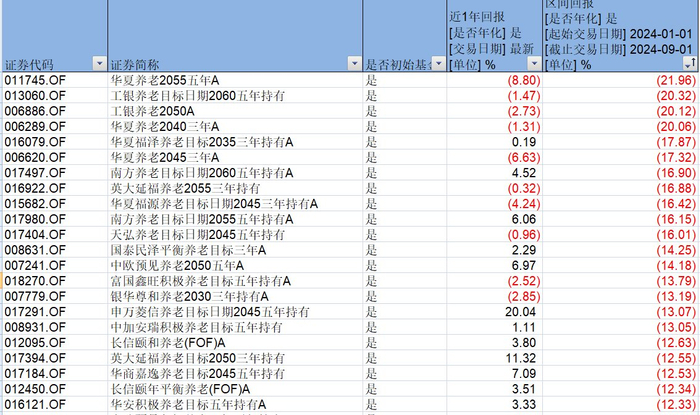Viewport: 700px width, 415px height.
Task: Open the 证券简称 column filter dropdown
Action: click(x=354, y=63)
